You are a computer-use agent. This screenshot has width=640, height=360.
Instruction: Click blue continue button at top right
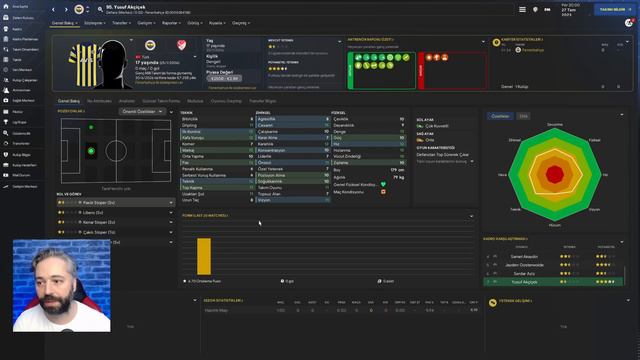coord(615,9)
